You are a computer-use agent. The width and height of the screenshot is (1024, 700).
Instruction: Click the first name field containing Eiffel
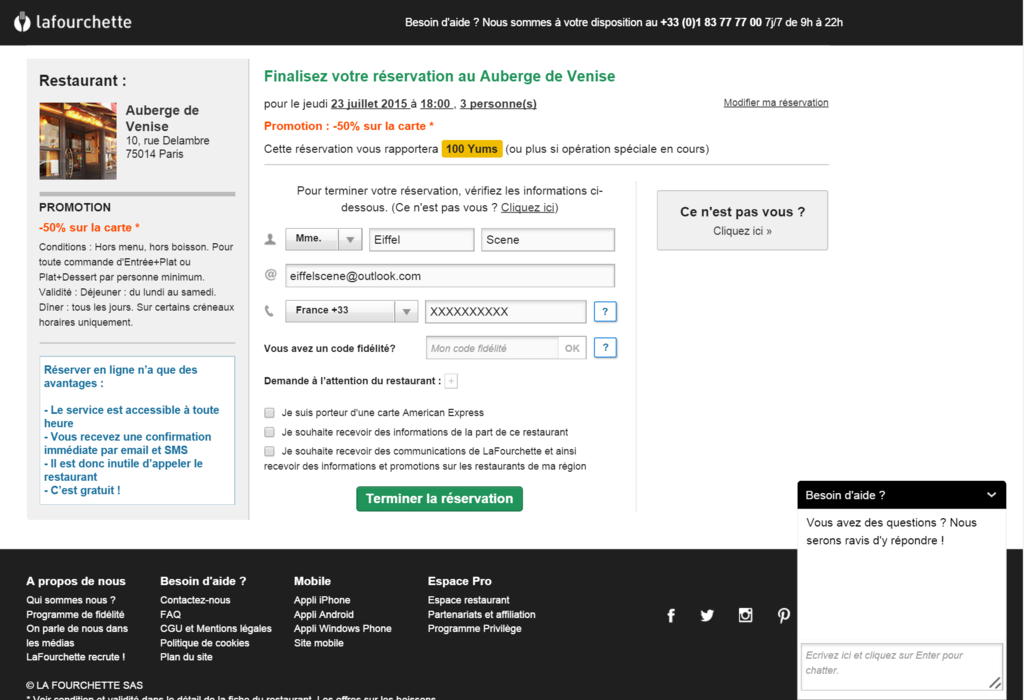421,240
